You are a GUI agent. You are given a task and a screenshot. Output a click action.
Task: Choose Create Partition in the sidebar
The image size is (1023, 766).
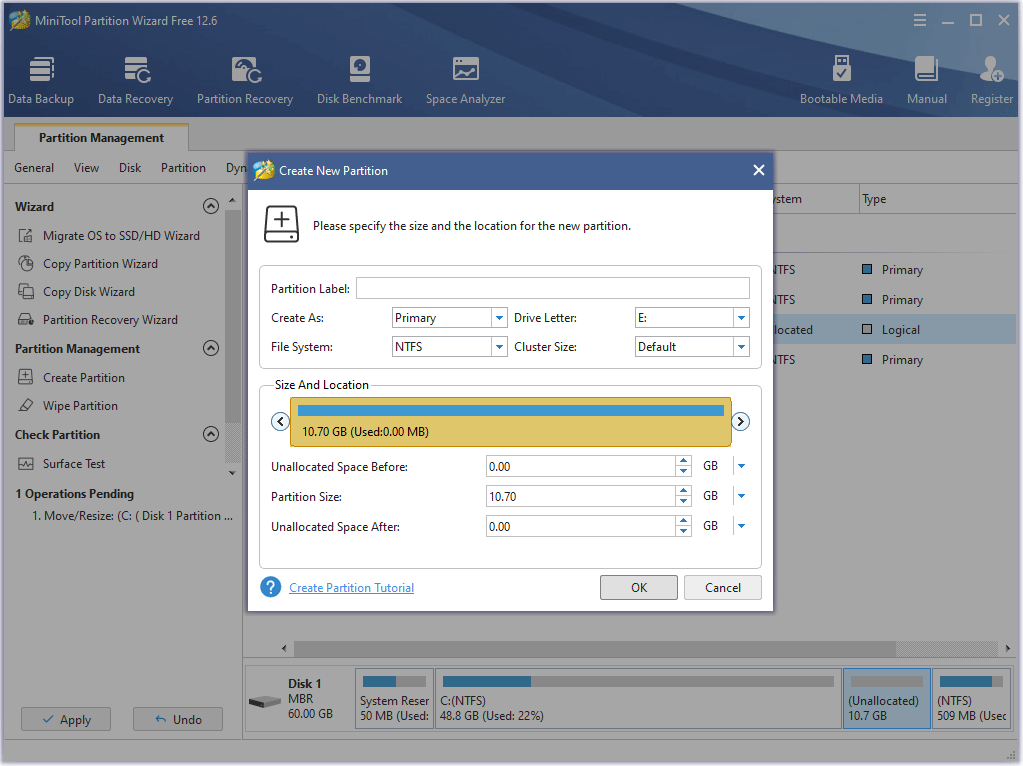pyautogui.click(x=71, y=378)
